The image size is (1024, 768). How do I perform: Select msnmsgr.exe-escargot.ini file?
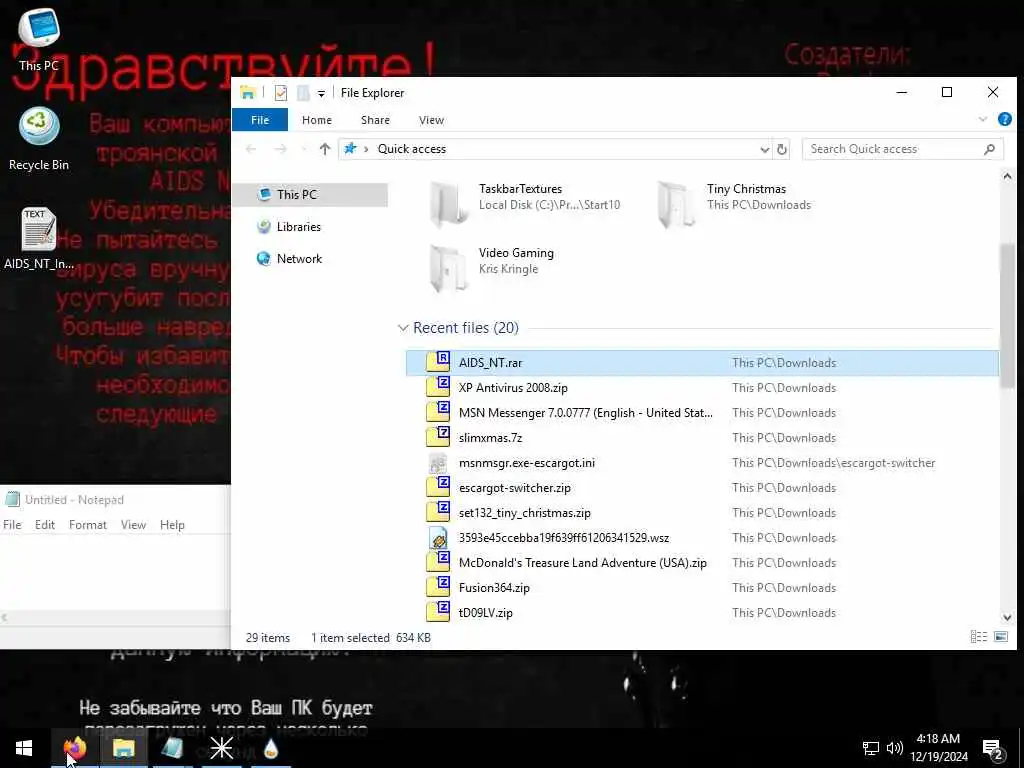[702, 463]
